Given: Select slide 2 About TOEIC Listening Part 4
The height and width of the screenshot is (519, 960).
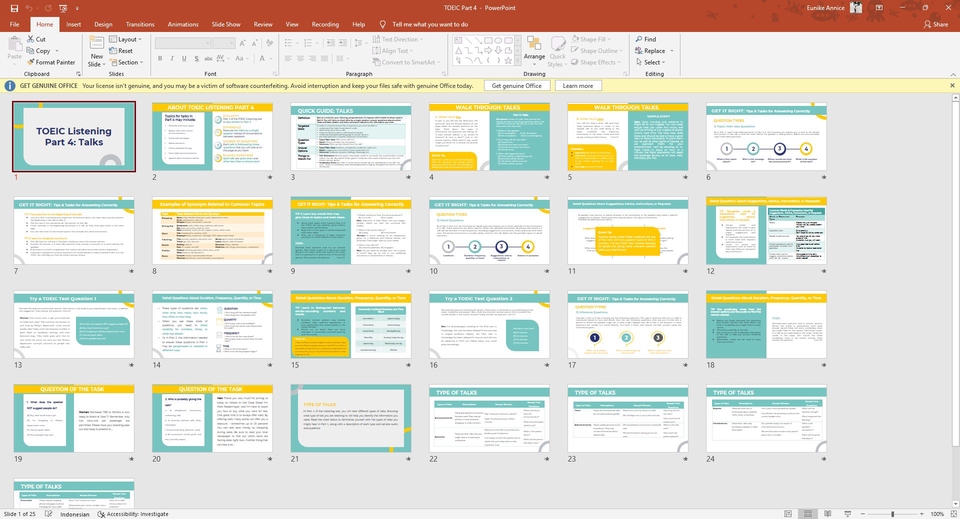Looking at the screenshot, I should click(x=212, y=137).
